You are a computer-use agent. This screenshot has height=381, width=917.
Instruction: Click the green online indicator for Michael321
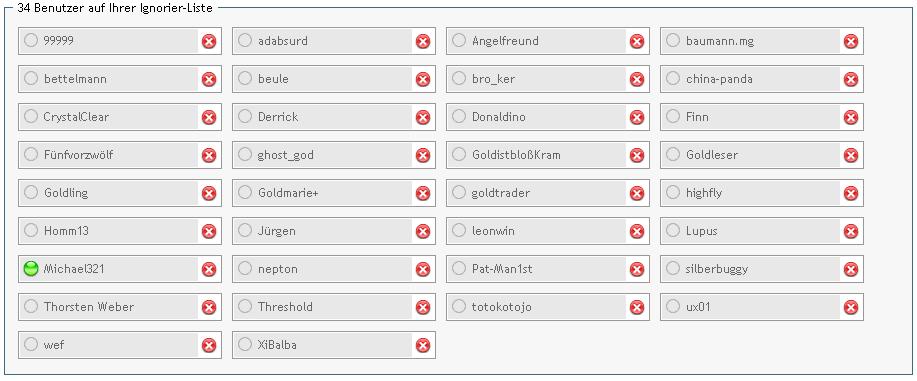click(x=31, y=269)
